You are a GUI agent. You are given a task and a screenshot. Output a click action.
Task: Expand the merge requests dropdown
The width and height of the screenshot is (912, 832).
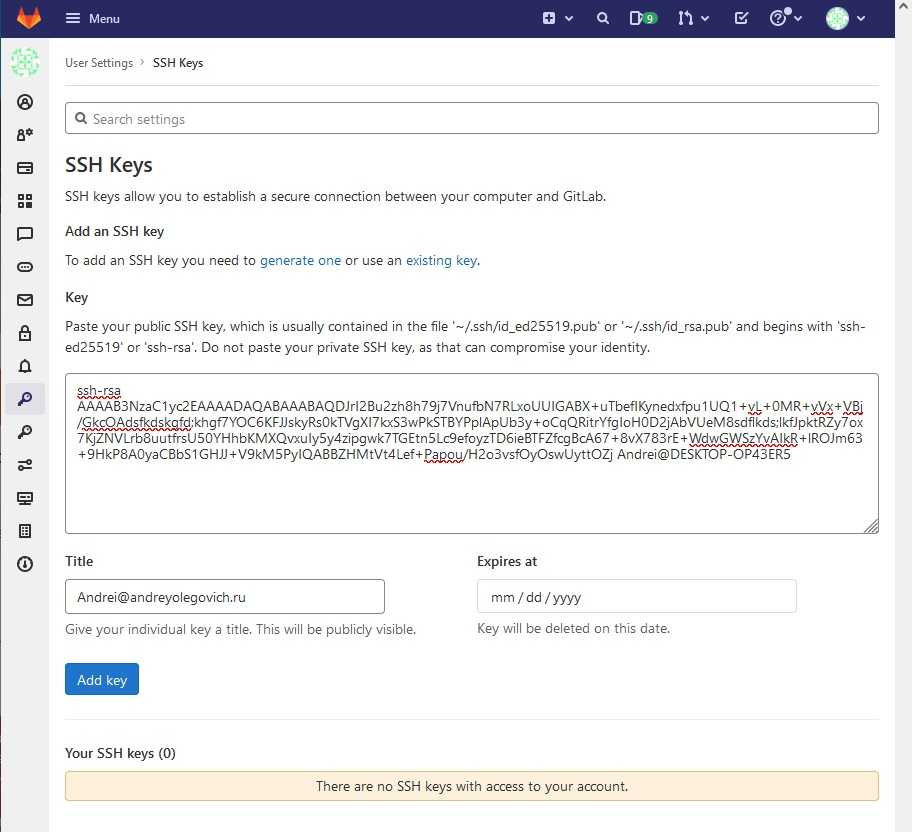[x=693, y=18]
